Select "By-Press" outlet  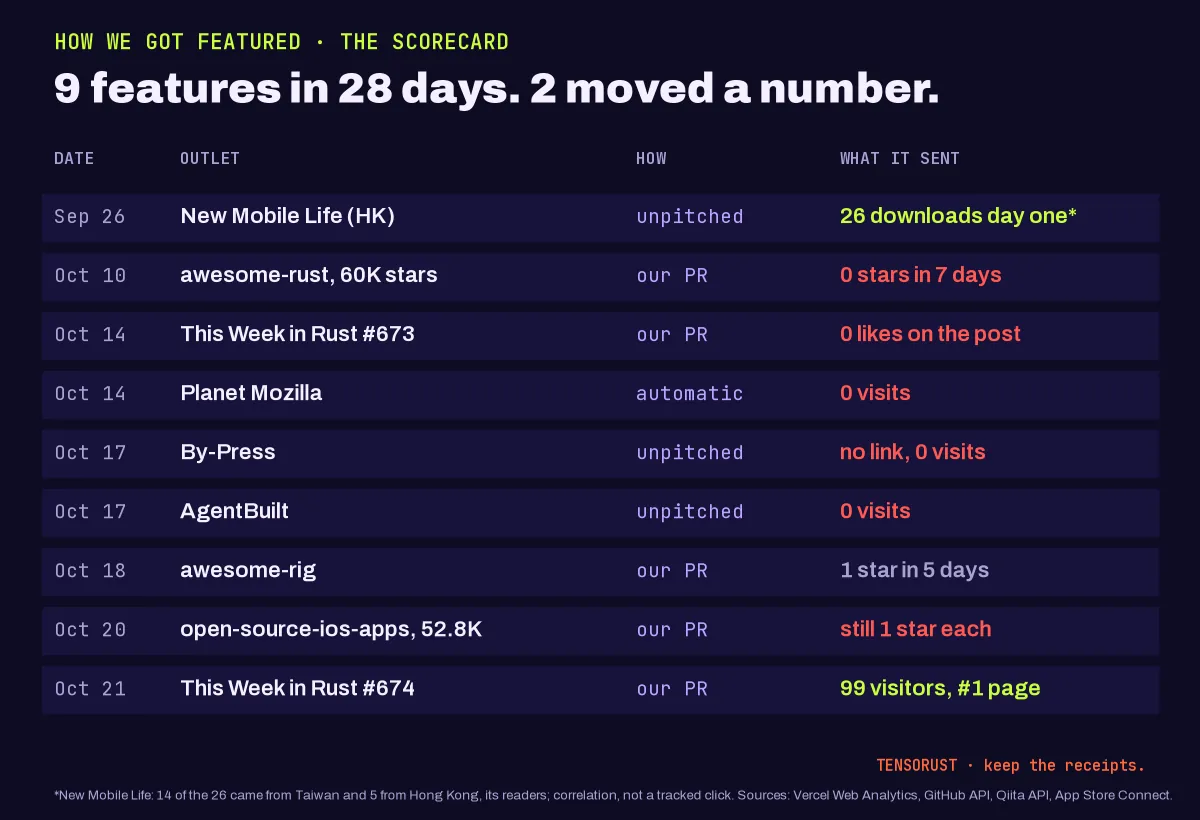[x=228, y=452]
